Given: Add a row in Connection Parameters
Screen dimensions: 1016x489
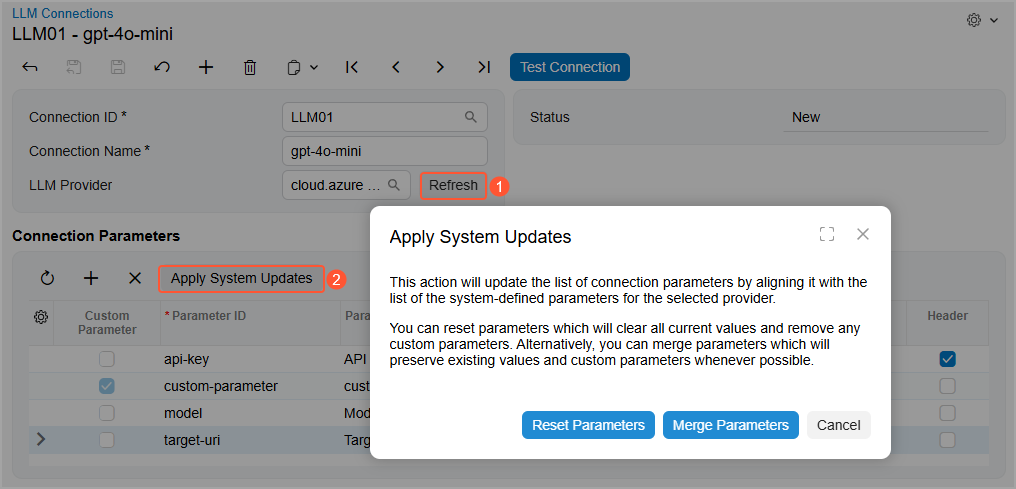Looking at the screenshot, I should [x=91, y=279].
